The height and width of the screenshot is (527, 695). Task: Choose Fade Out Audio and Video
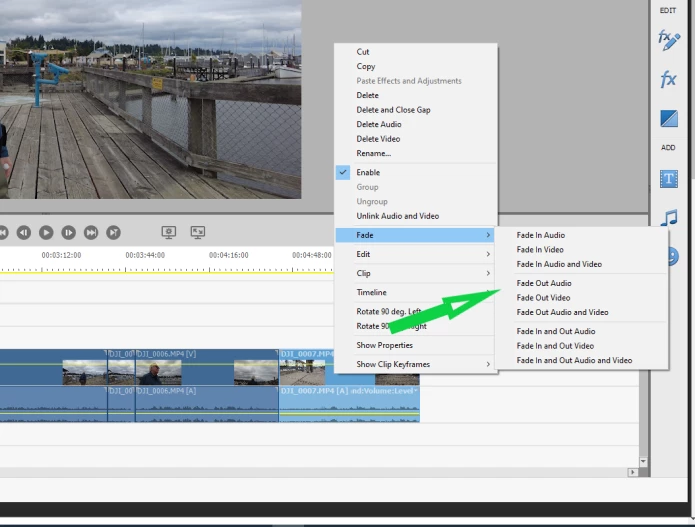562,312
